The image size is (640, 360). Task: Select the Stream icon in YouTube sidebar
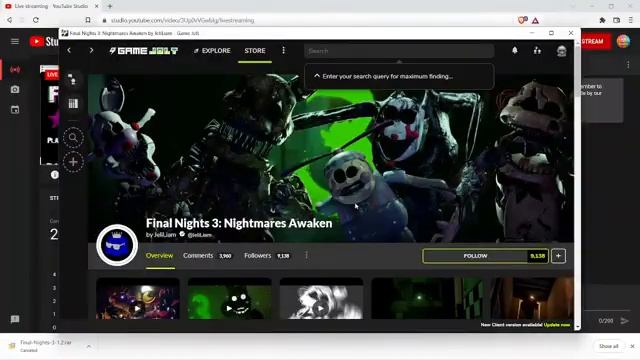tap(15, 70)
